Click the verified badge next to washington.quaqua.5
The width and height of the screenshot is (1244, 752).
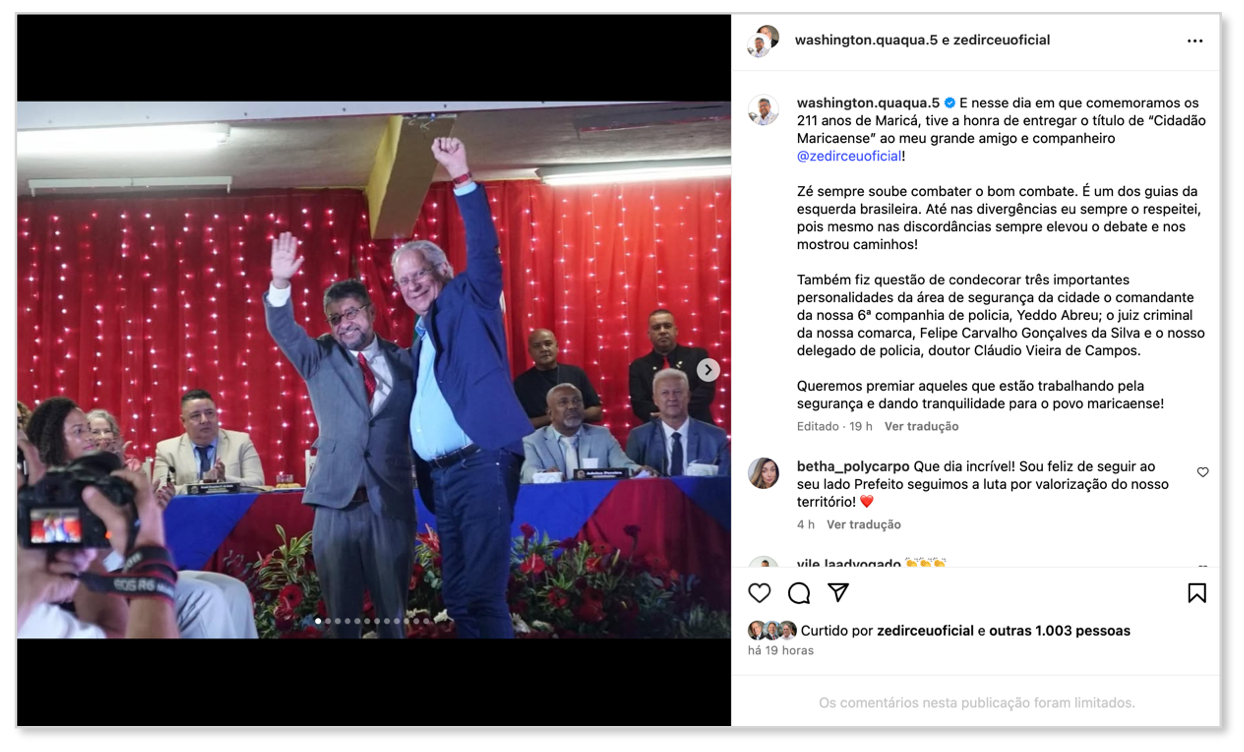point(950,103)
